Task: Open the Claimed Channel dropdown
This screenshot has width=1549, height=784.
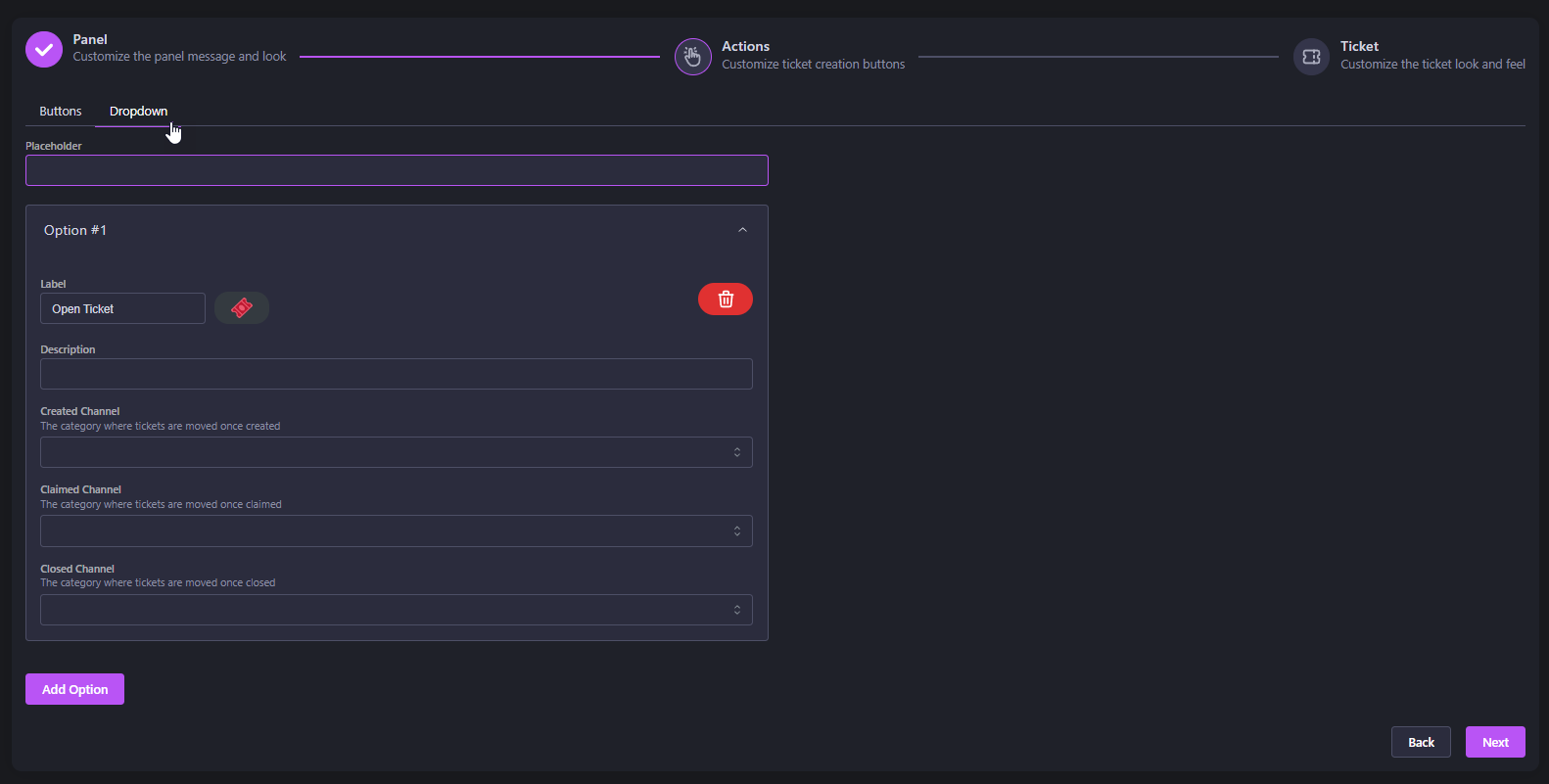Action: (396, 531)
